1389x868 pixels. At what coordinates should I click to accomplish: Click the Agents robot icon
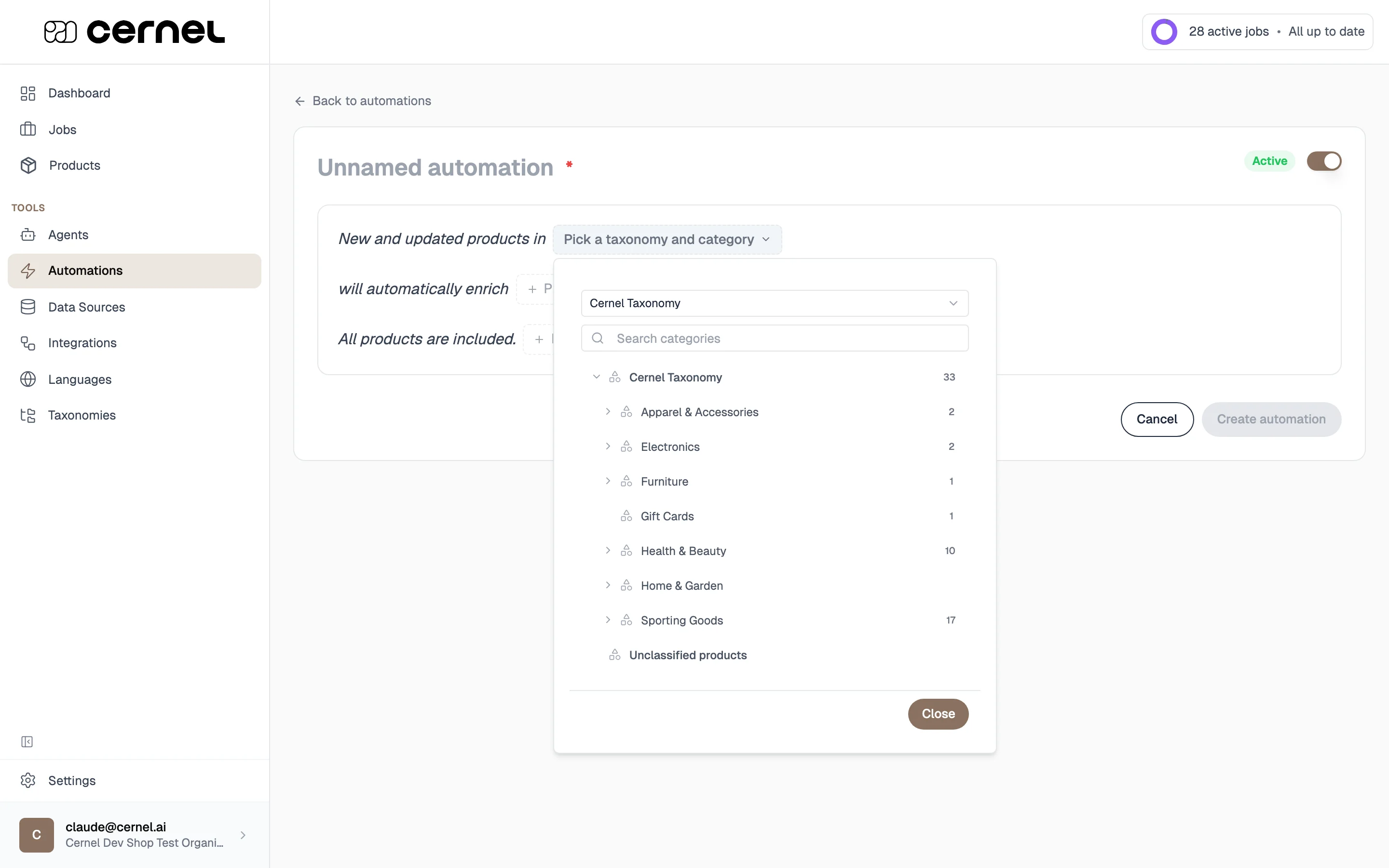tap(27, 235)
